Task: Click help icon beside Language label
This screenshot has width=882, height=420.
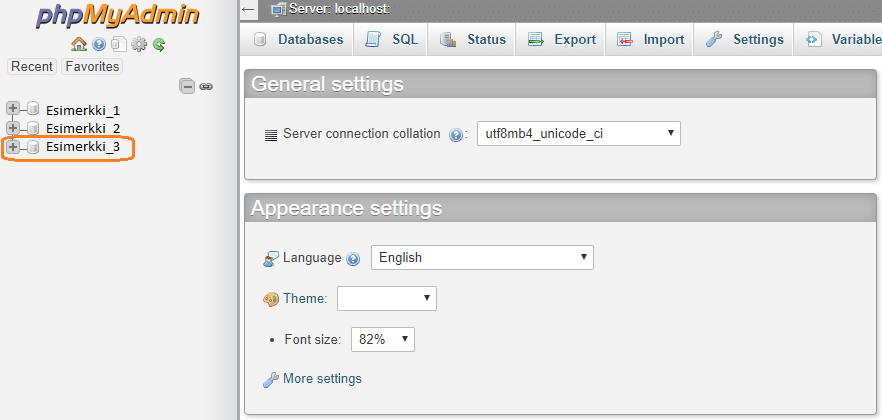Action: click(x=353, y=259)
